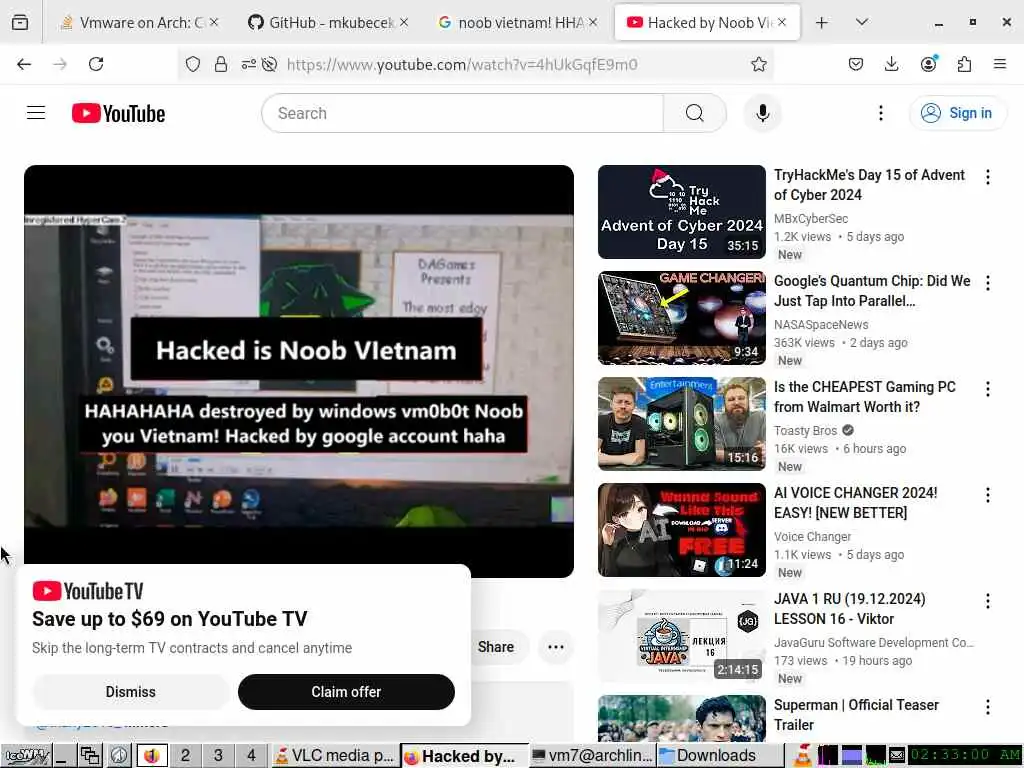The image size is (1024, 768).
Task: Open Google's Quantum Chip video thumbnail
Action: [x=682, y=318]
